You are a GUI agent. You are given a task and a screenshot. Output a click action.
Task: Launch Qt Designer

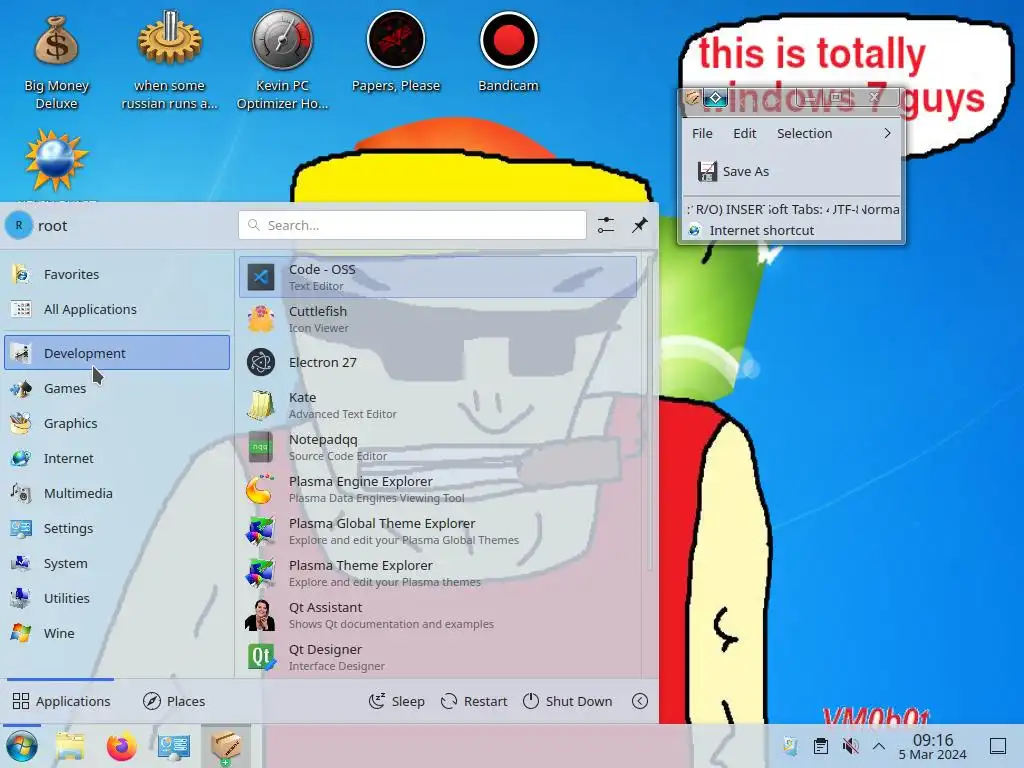(438, 657)
